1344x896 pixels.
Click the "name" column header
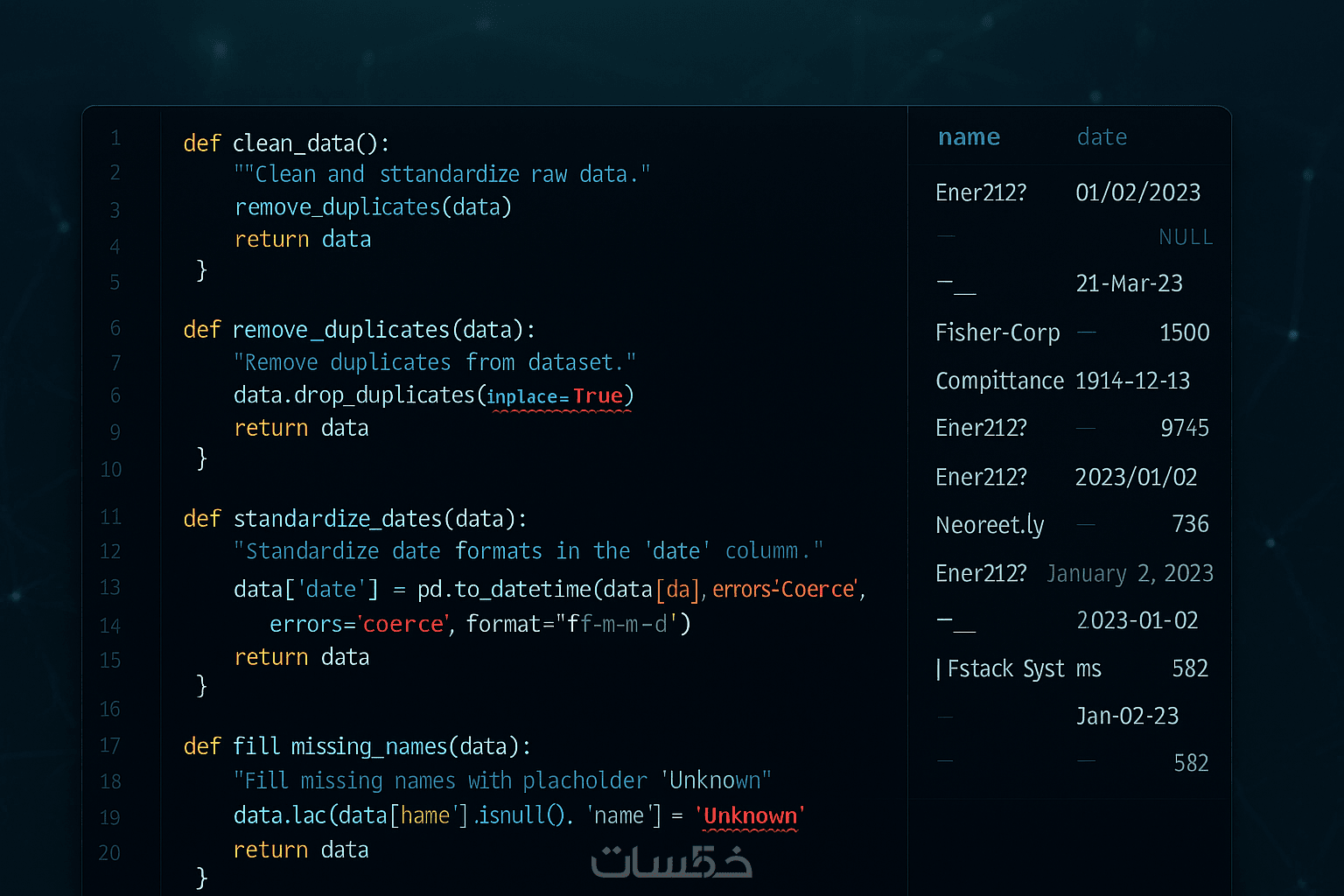(x=969, y=137)
